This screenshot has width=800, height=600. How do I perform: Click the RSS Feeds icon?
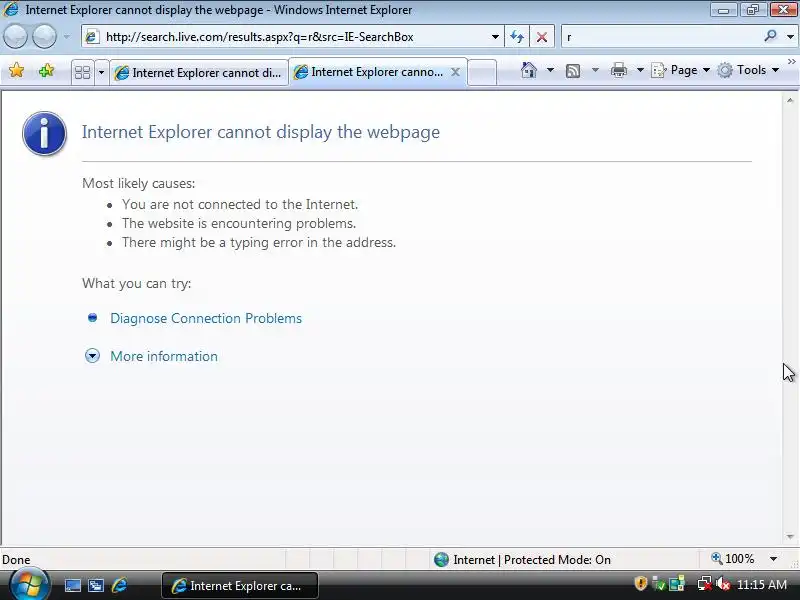coord(573,70)
